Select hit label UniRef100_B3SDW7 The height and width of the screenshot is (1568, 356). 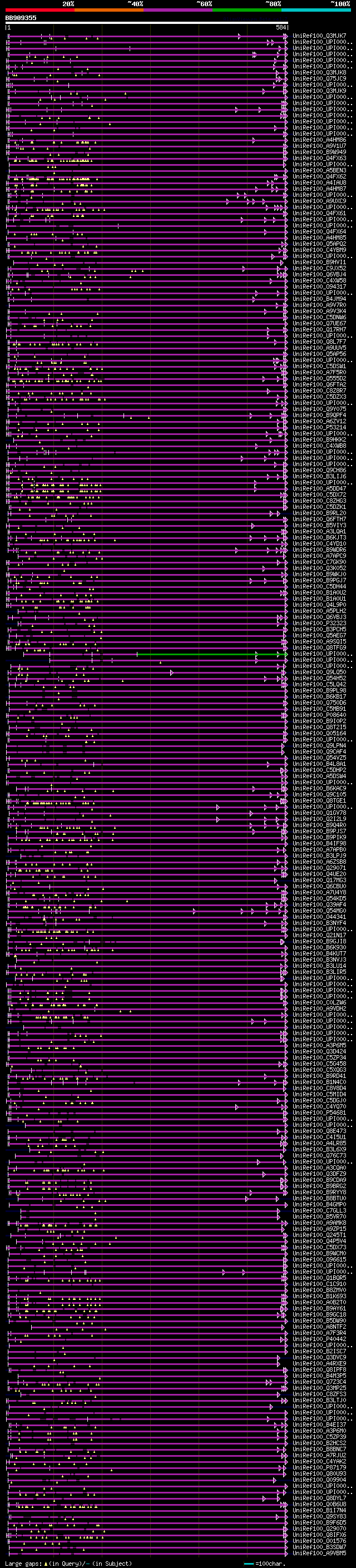tap(319, 1547)
